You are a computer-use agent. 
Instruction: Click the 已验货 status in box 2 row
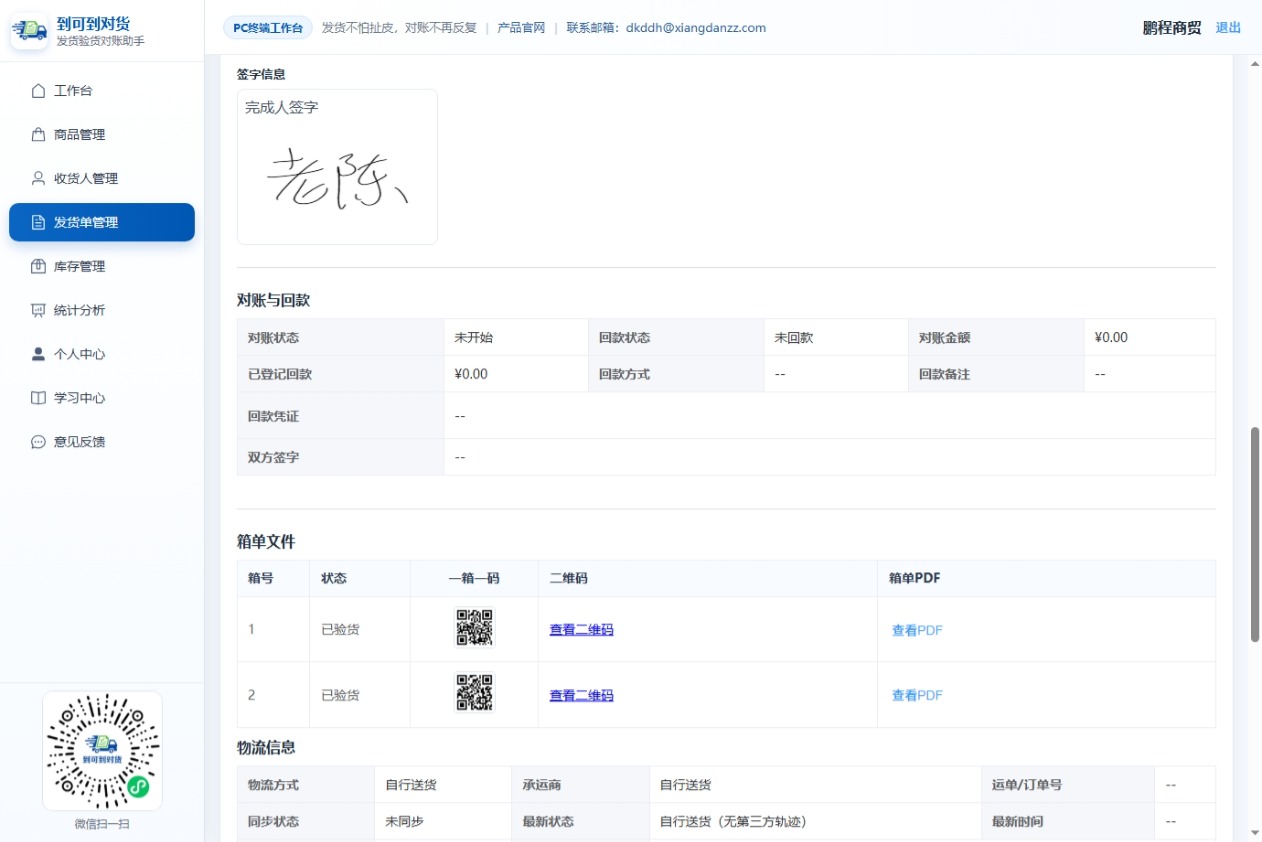(x=340, y=695)
